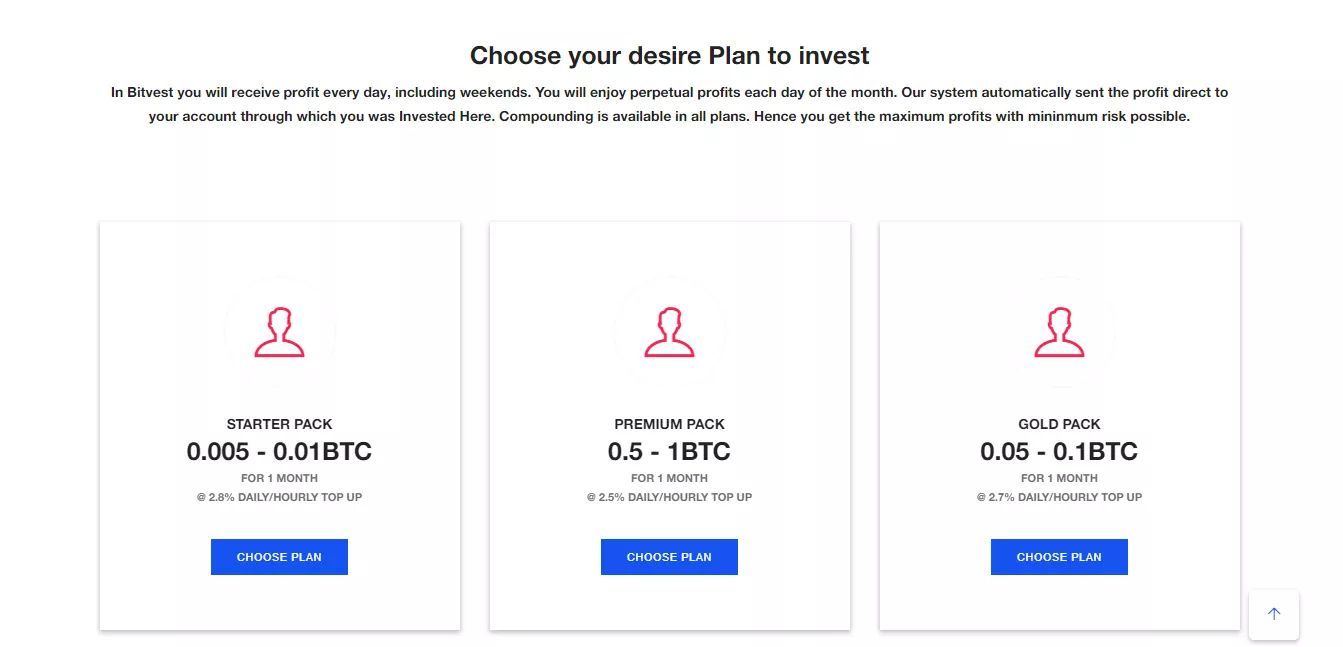Image resolution: width=1343 pixels, height=647 pixels.
Task: Click the Starter Pack user icon
Action: click(279, 332)
